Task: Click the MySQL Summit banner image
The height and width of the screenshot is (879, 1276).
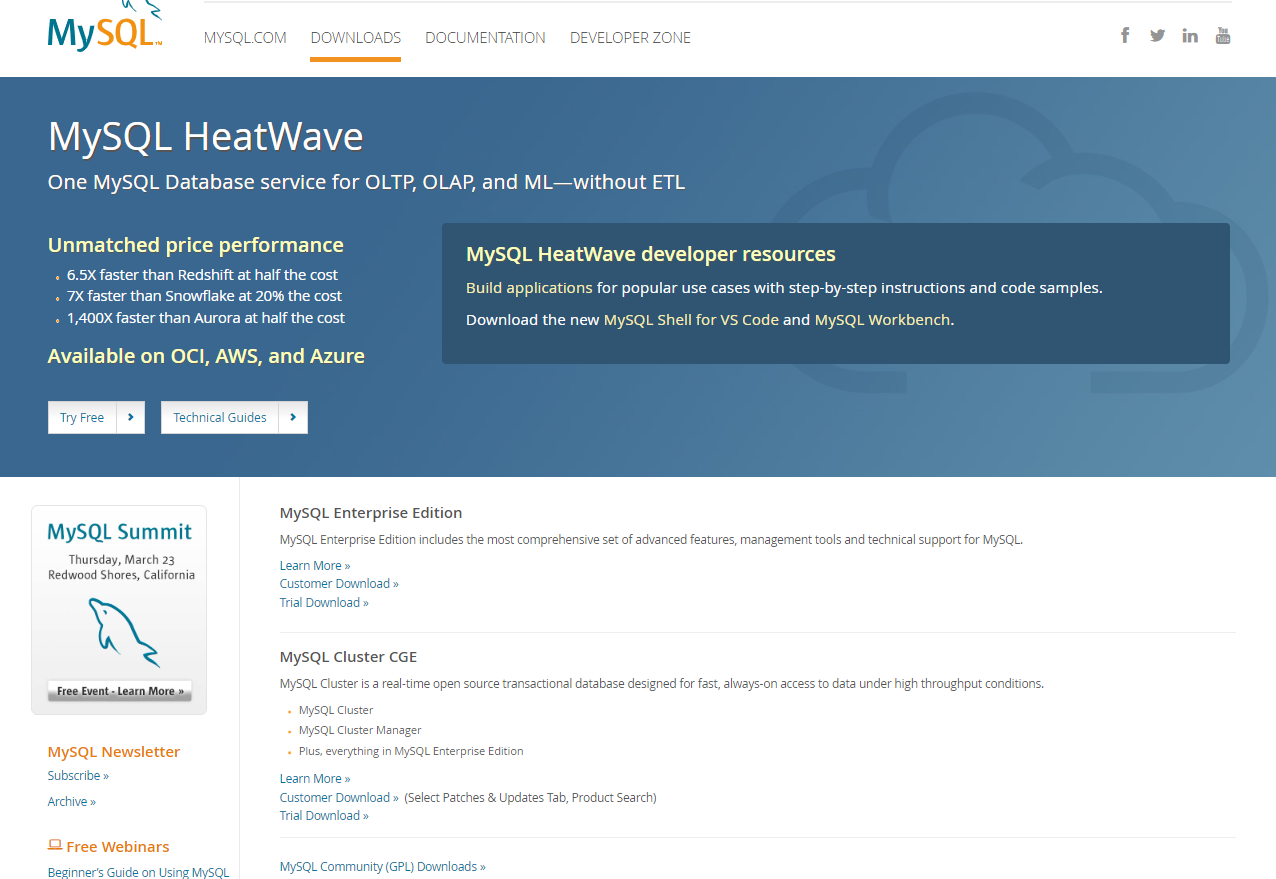Action: pyautogui.click(x=119, y=609)
